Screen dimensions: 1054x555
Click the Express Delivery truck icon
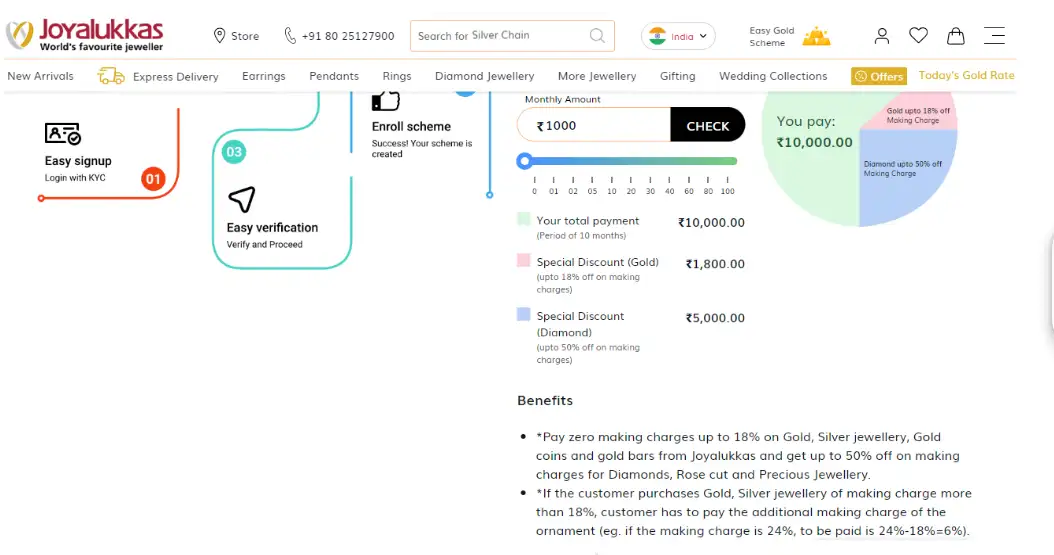(111, 76)
